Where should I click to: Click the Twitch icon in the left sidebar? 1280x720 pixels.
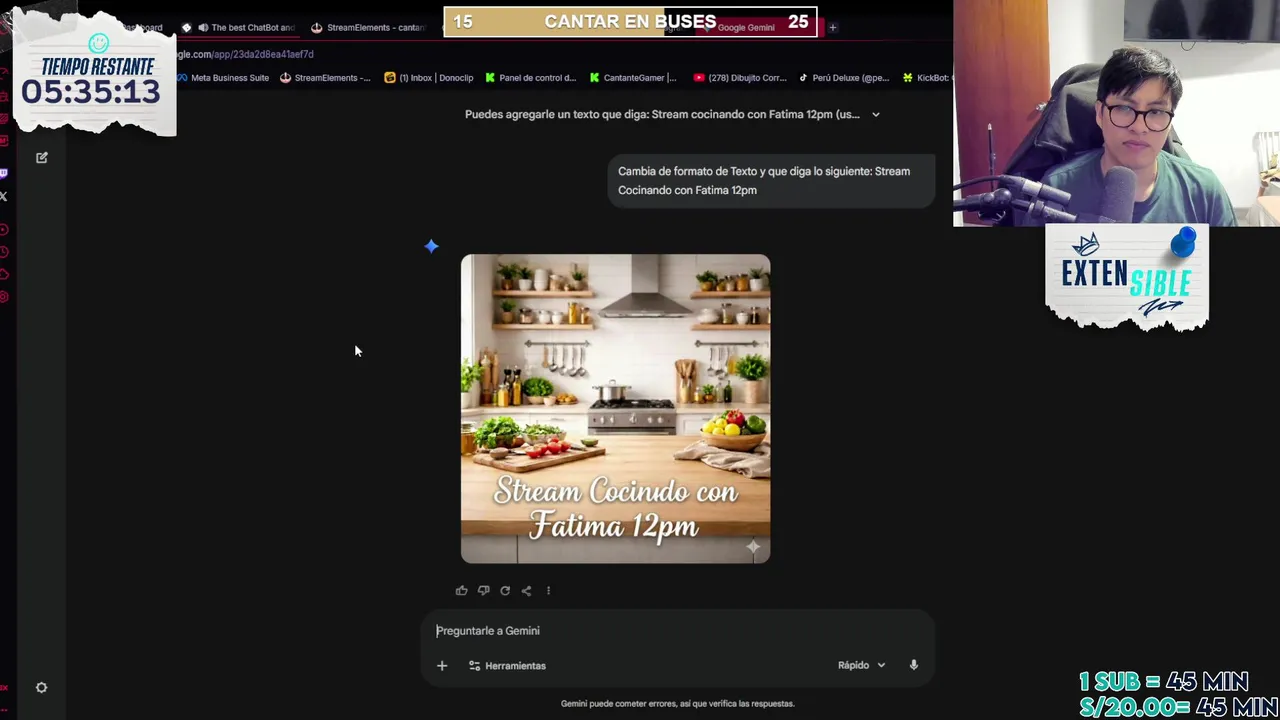(x=4, y=174)
